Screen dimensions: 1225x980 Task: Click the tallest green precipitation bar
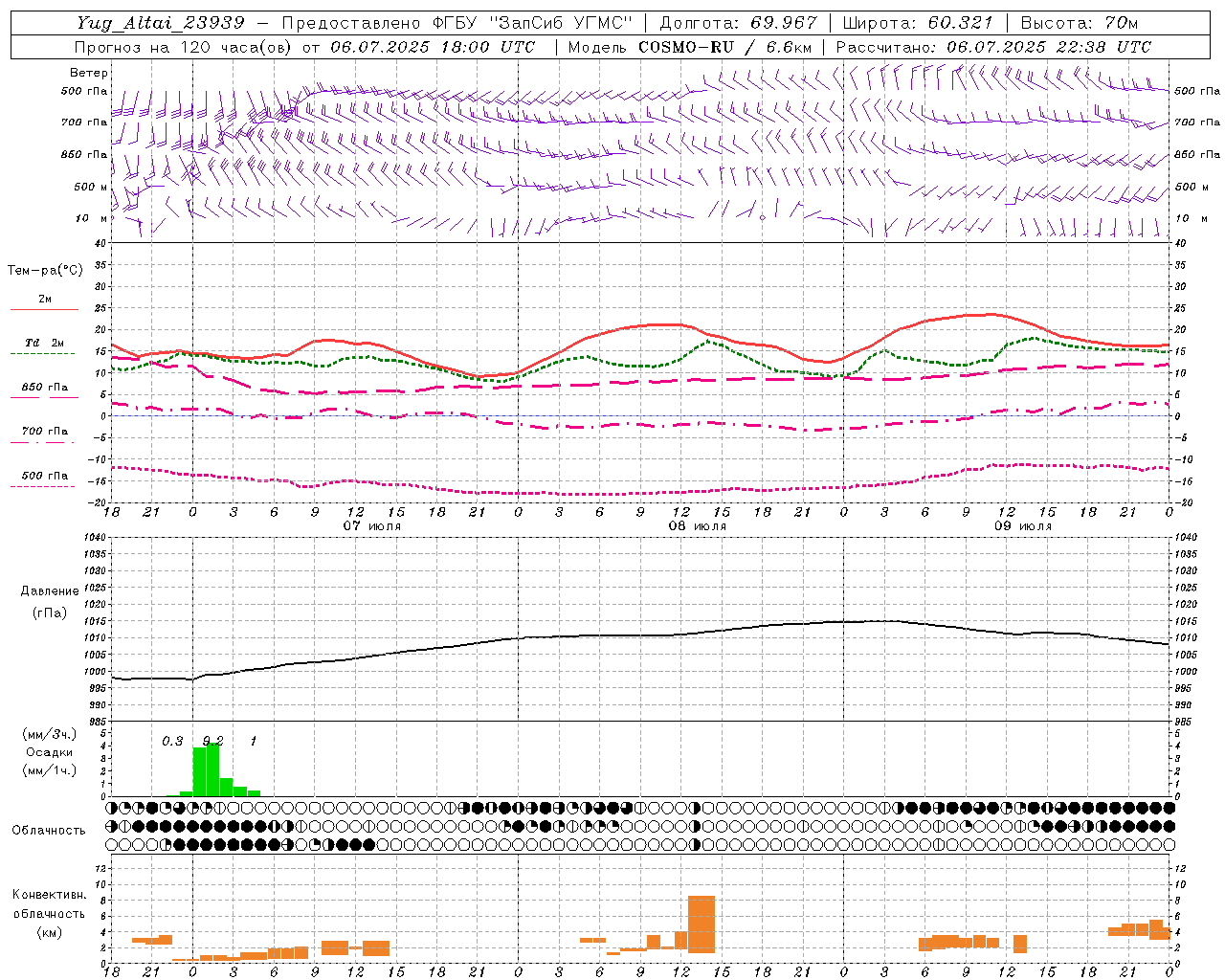tap(213, 769)
